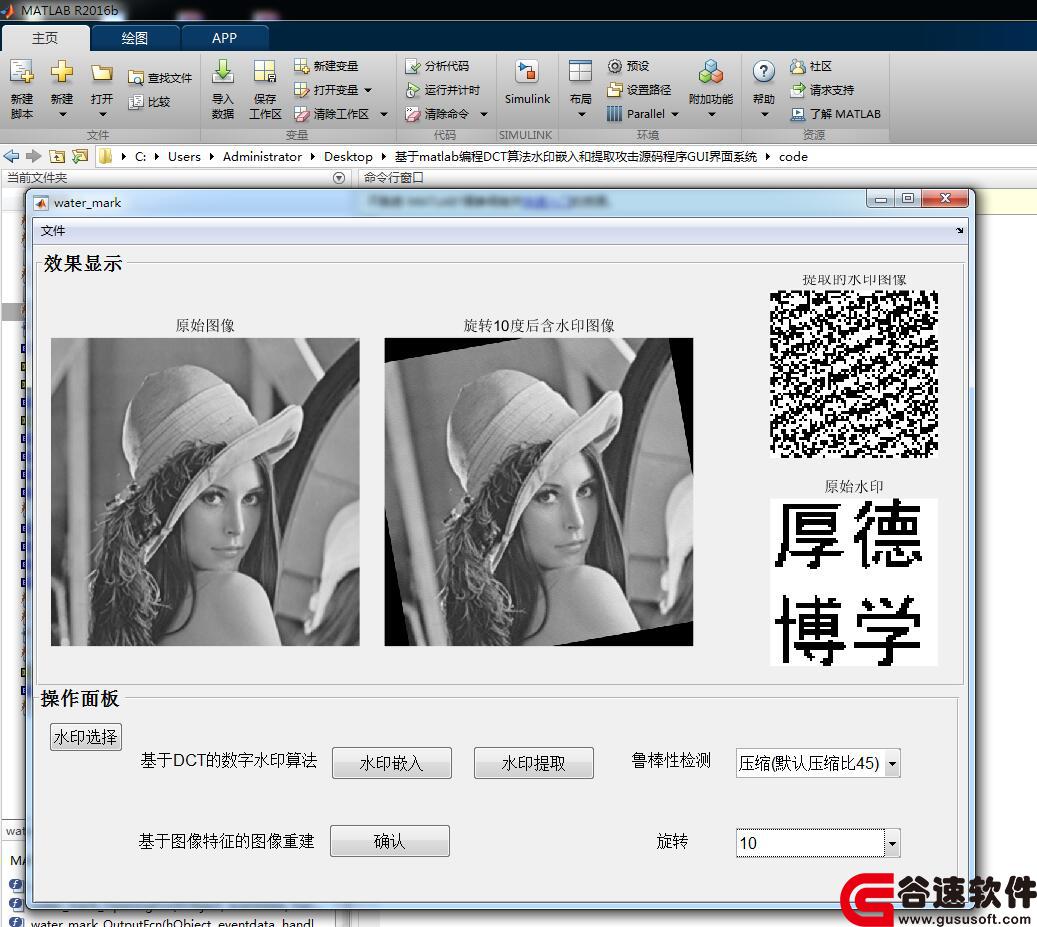Expand the Help (帮助) dropdown arrow

coord(765,114)
